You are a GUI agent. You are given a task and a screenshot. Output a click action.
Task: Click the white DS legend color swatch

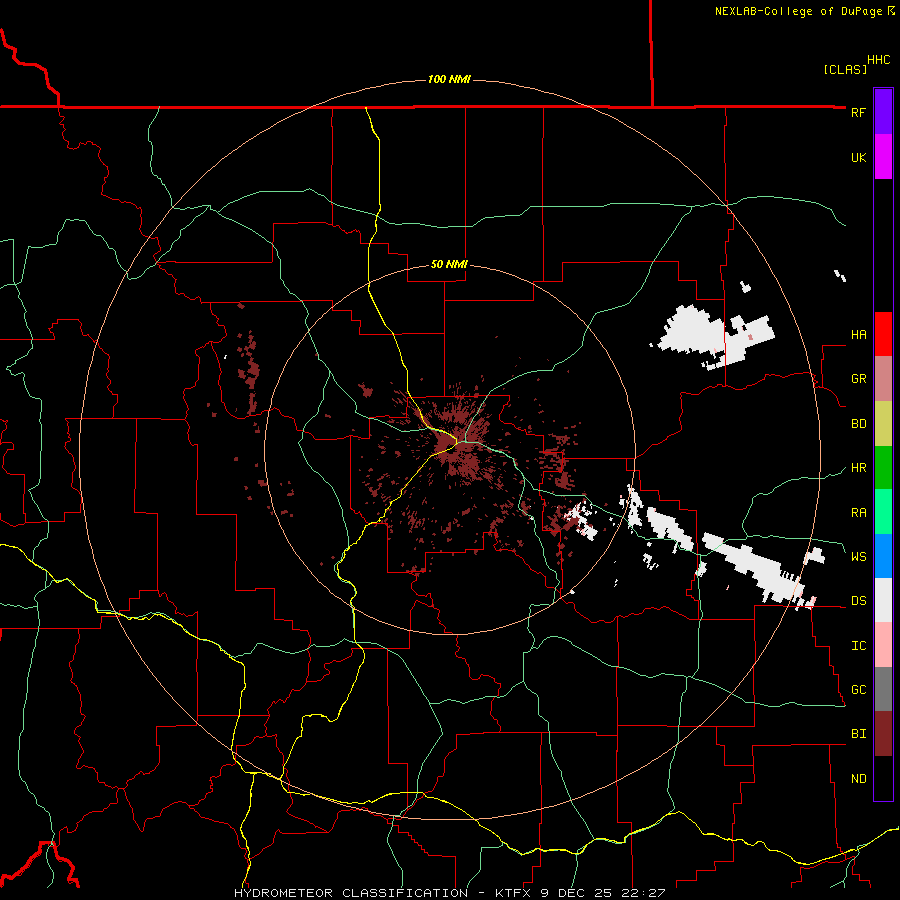pos(883,600)
